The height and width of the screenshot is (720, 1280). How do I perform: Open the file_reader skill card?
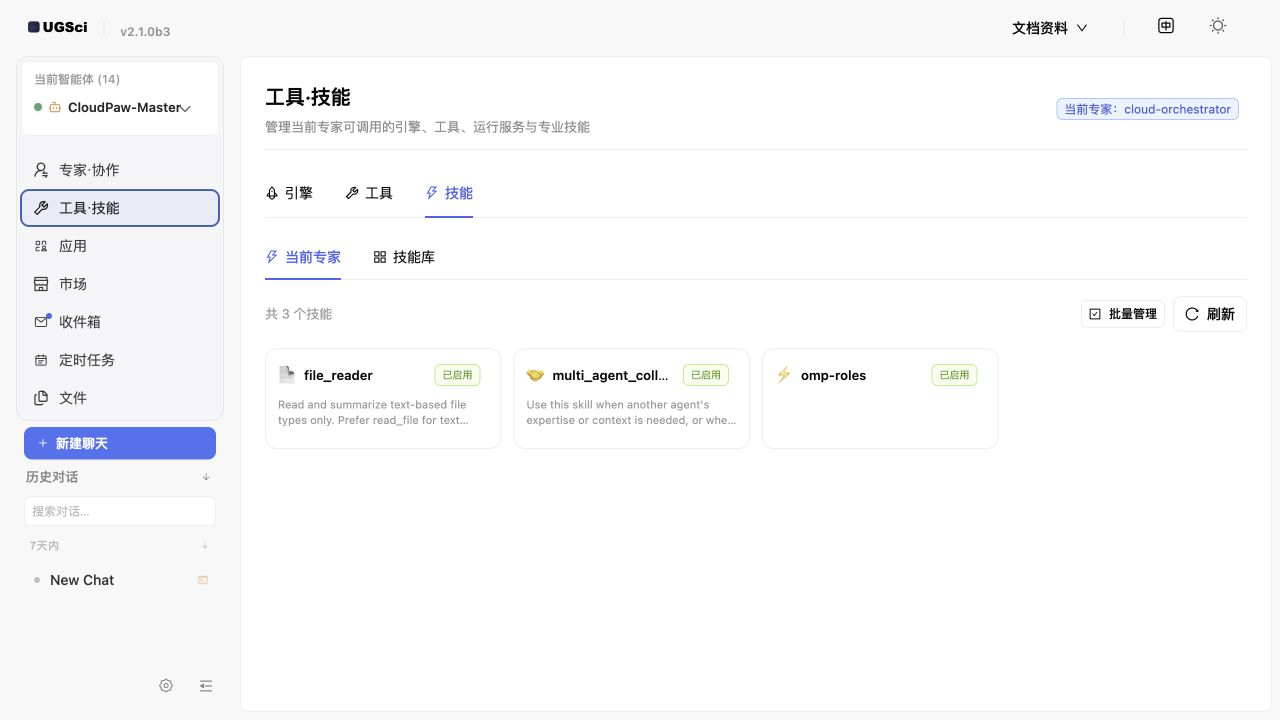(x=383, y=398)
